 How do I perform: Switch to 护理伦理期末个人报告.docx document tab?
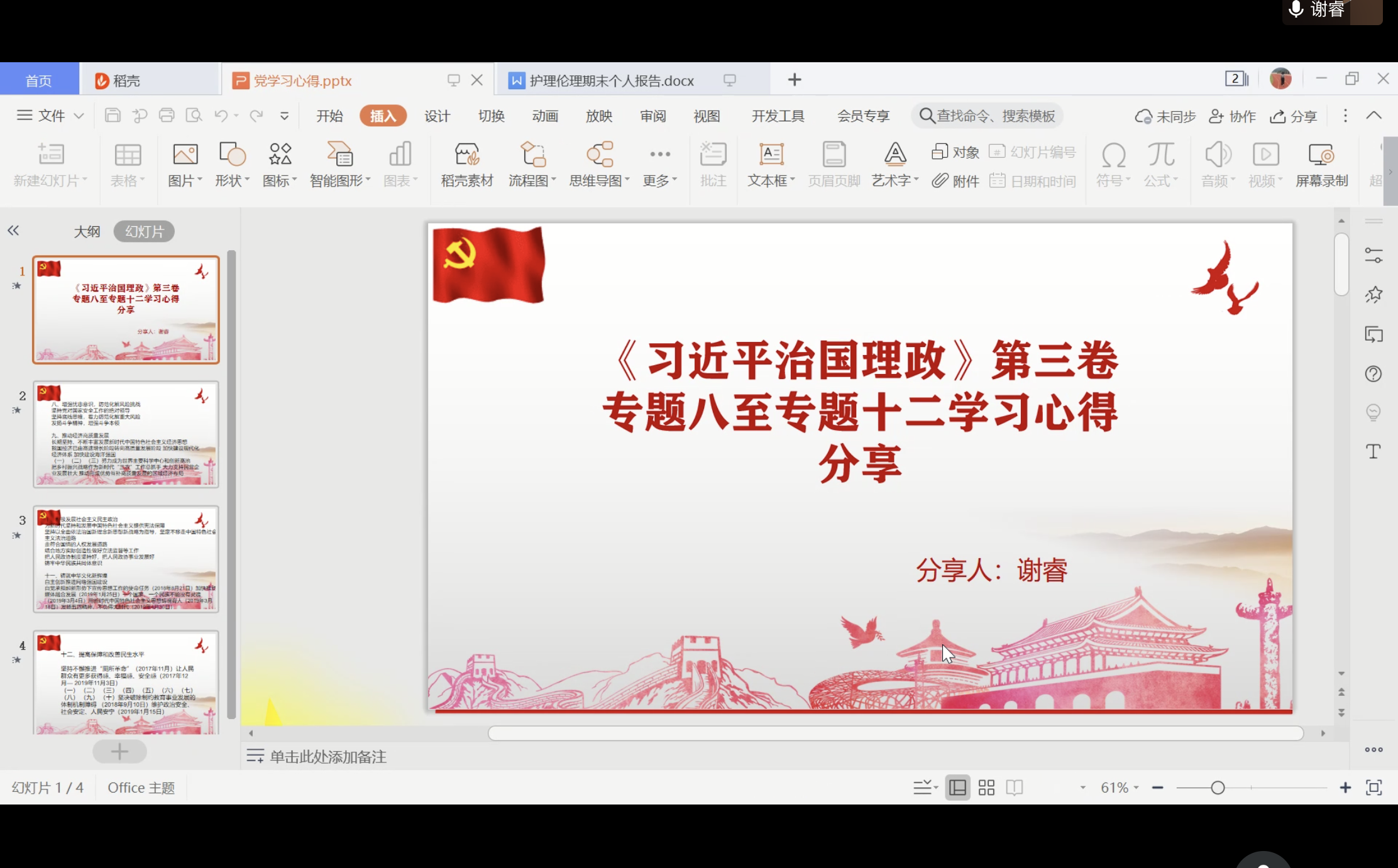click(611, 80)
